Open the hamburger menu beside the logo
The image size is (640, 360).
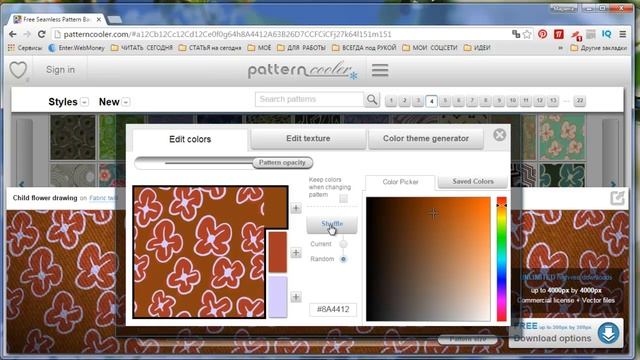380,70
